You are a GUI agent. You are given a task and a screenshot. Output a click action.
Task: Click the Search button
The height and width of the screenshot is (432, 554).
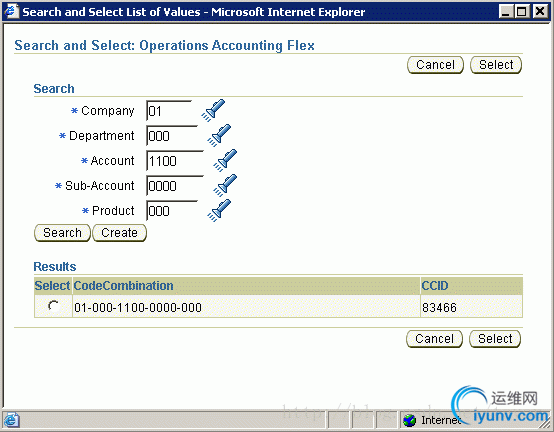pyautogui.click(x=62, y=233)
